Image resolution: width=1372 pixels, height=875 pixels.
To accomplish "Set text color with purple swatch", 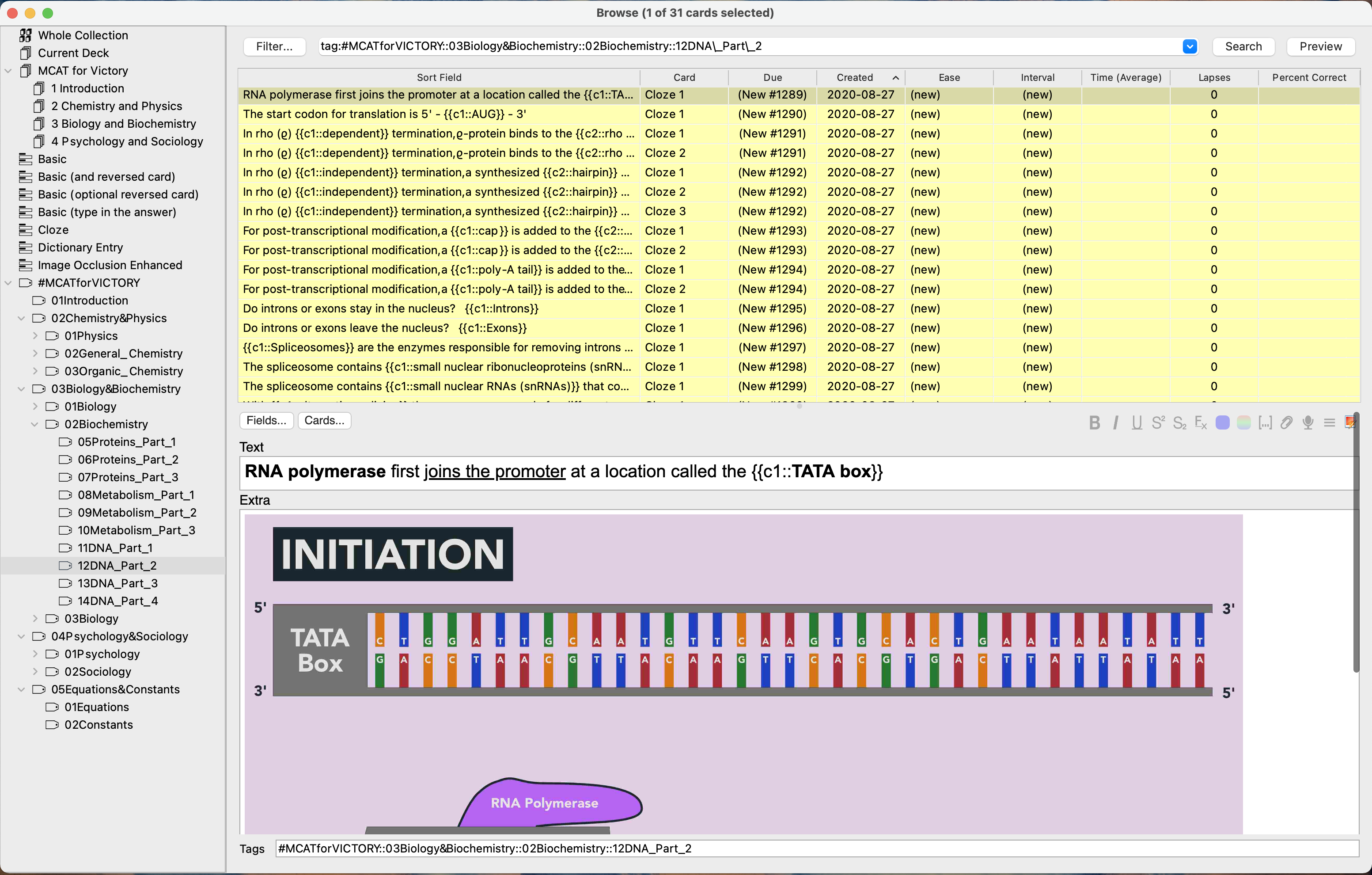I will [1222, 422].
